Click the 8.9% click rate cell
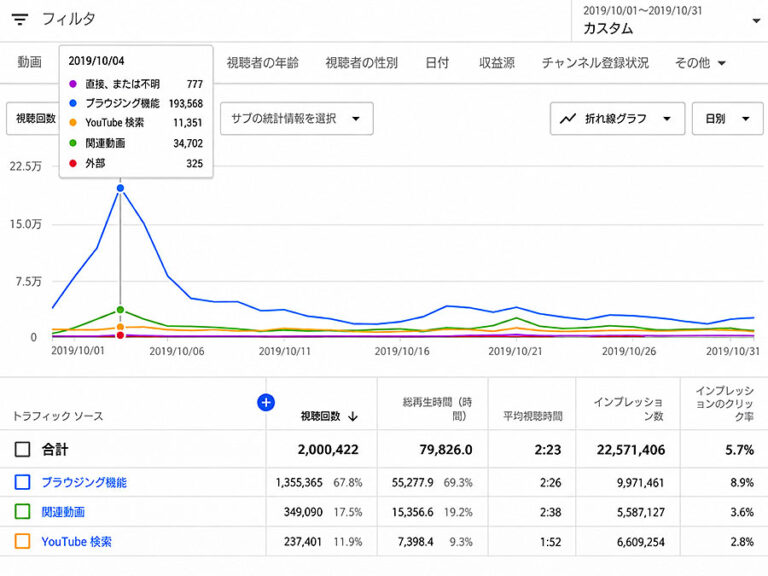Viewport: 768px width, 576px height. tap(742, 482)
